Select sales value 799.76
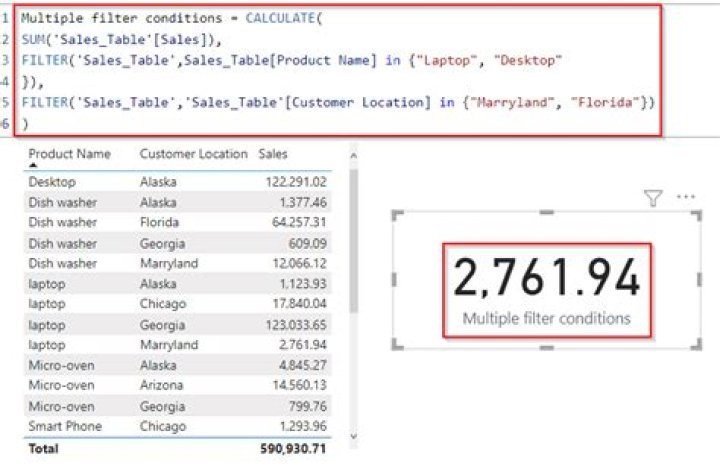 [x=308, y=407]
